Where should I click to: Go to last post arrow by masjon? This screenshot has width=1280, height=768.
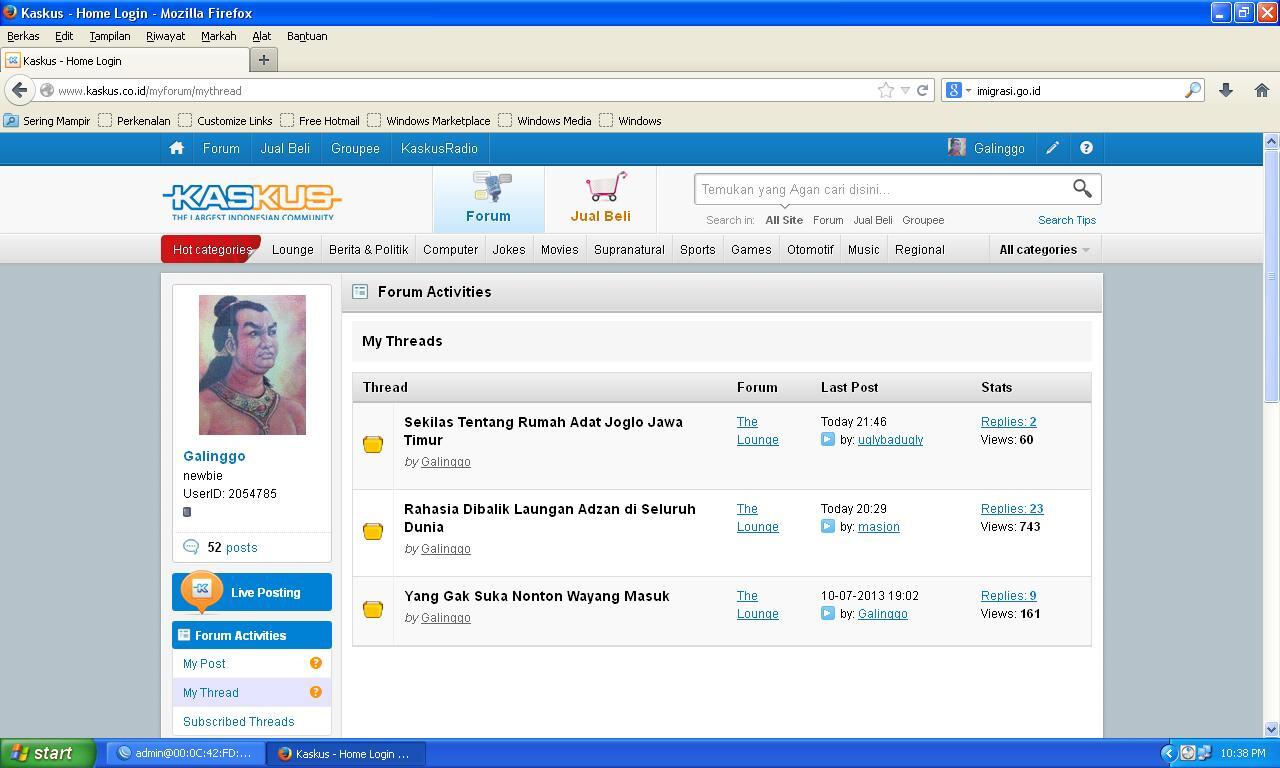coord(827,526)
